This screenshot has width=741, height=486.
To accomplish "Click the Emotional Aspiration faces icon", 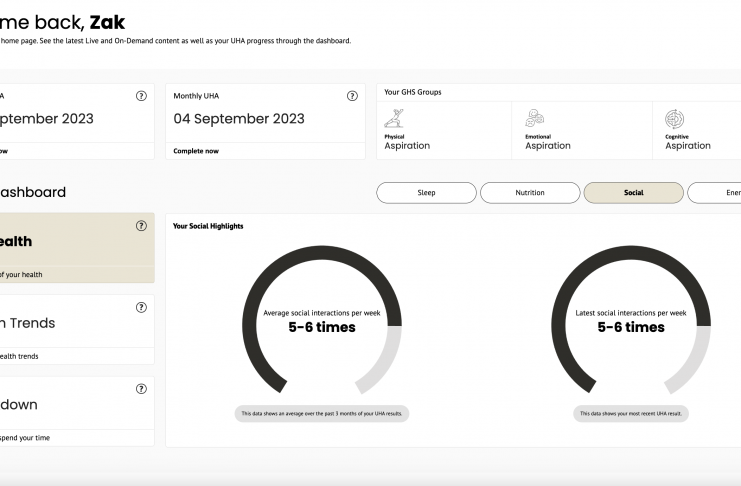I will coord(534,118).
